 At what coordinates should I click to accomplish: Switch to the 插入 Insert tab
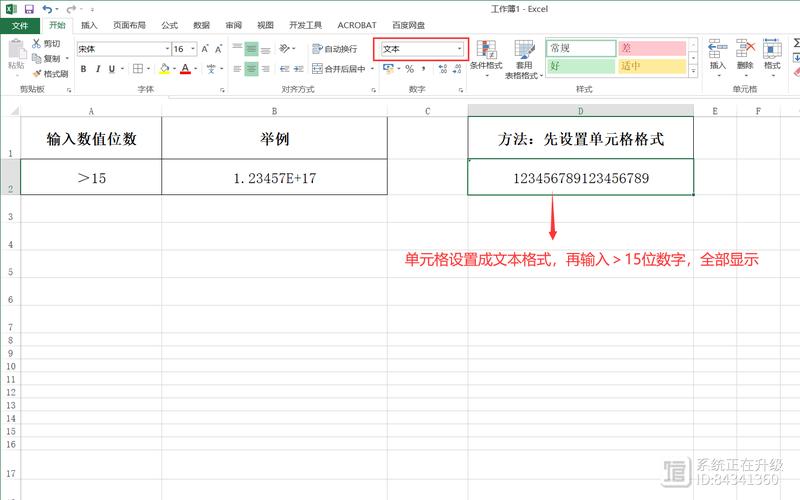click(89, 25)
